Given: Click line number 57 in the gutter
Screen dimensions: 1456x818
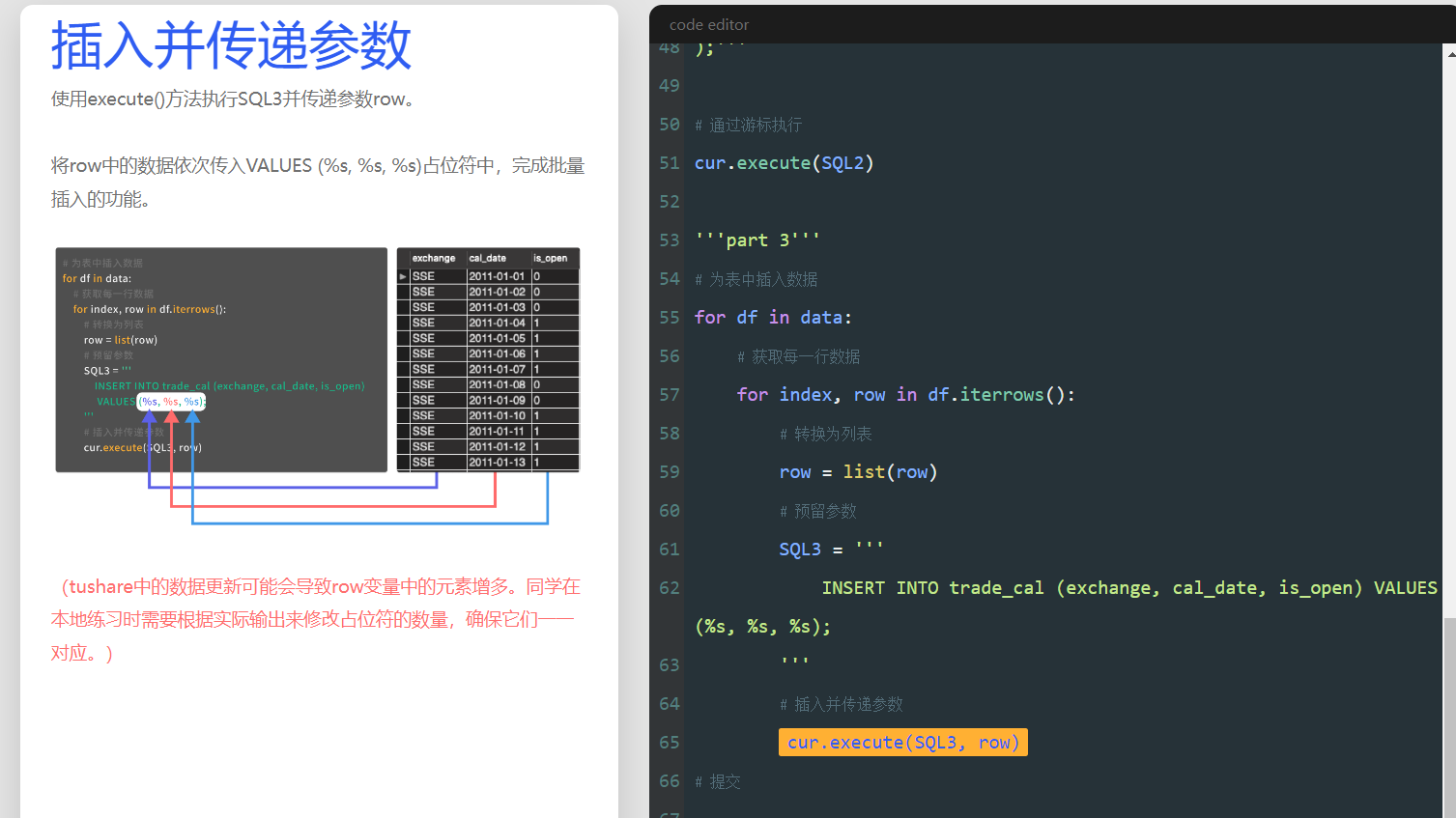Looking at the screenshot, I should (670, 394).
